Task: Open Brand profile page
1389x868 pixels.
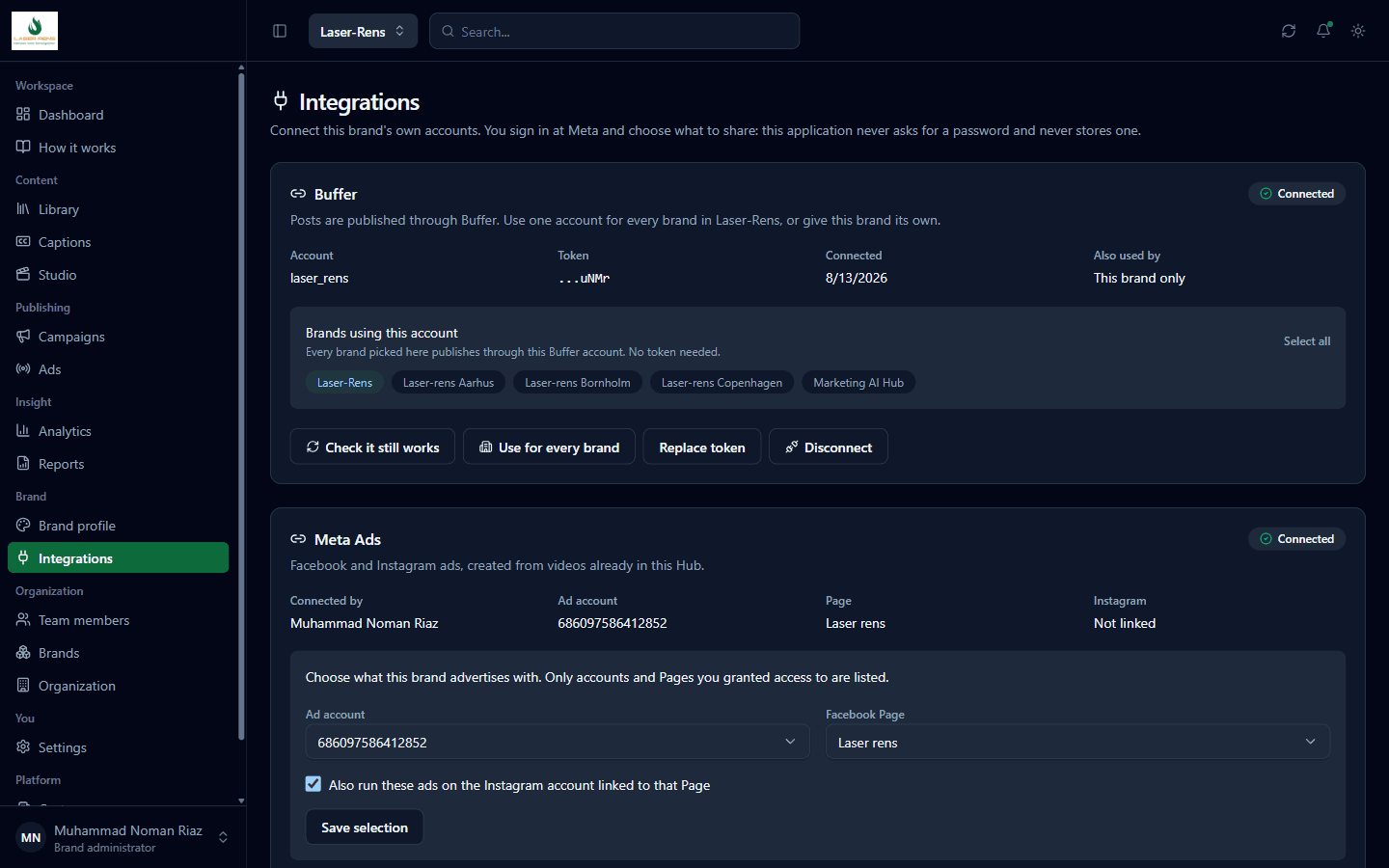Action: pyautogui.click(x=118, y=526)
